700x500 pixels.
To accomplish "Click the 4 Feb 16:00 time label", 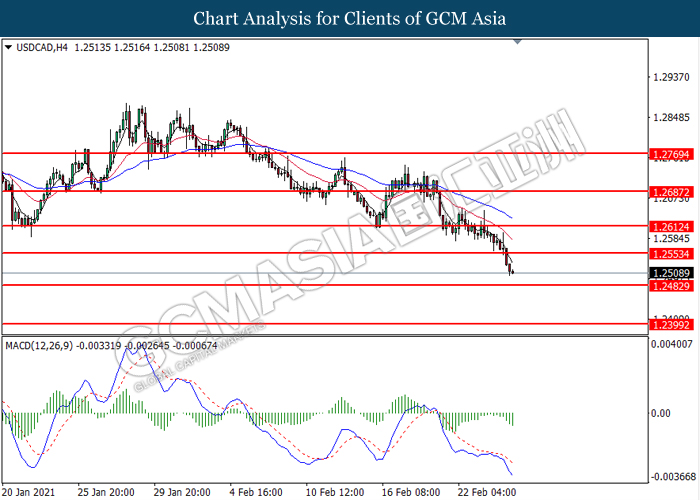I will click(256, 492).
